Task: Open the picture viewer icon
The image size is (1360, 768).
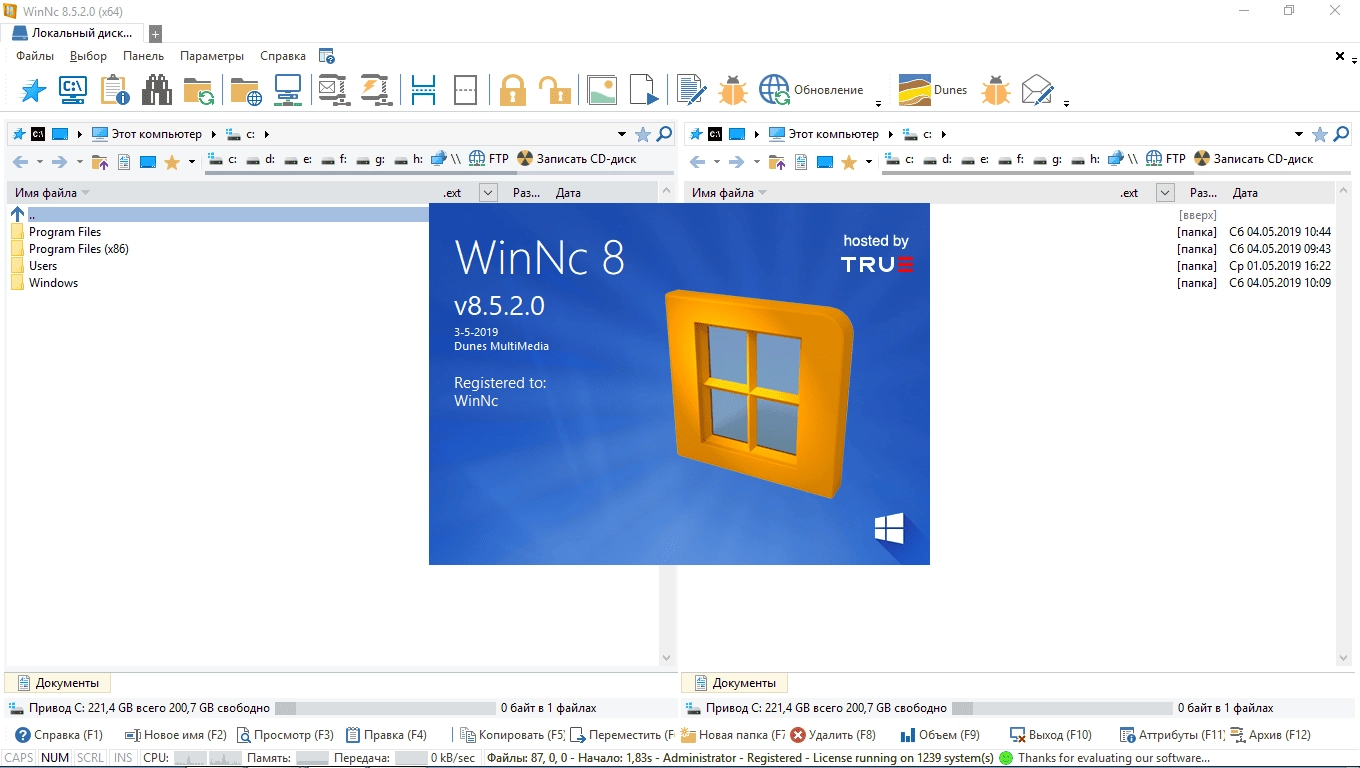Action: 601,90
